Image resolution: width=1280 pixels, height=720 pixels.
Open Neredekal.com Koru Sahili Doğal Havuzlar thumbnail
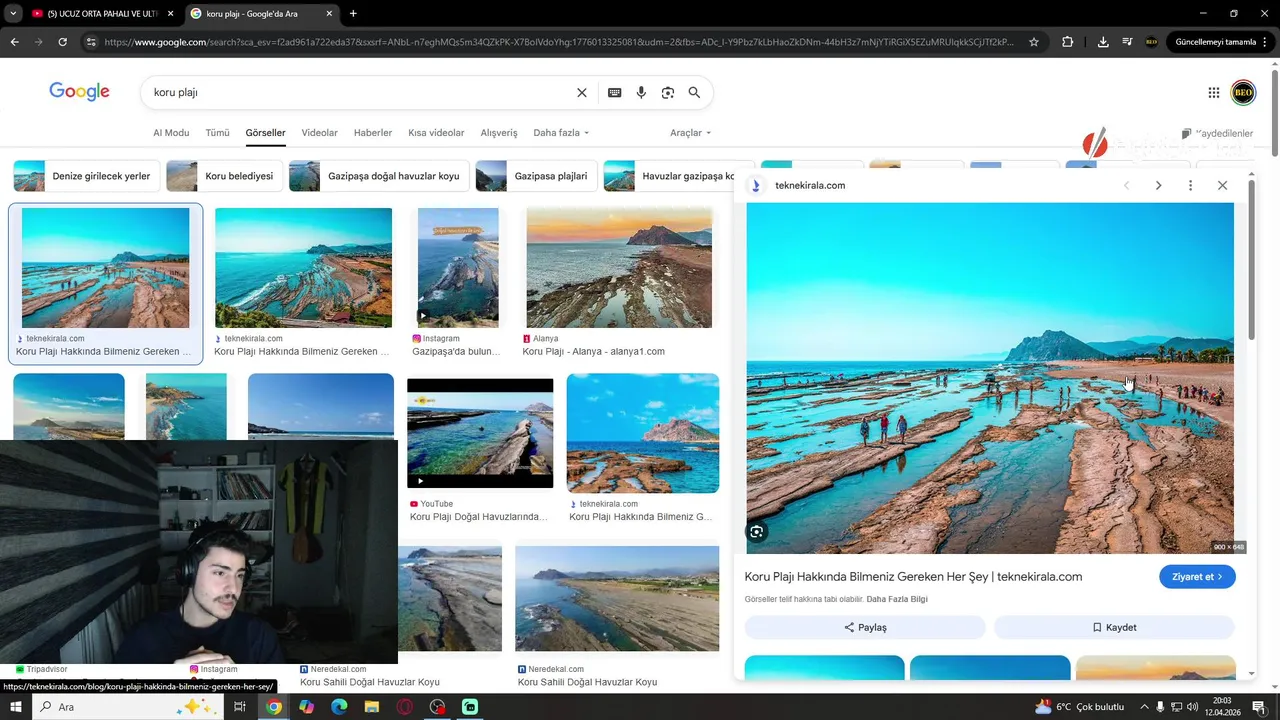pos(617,598)
